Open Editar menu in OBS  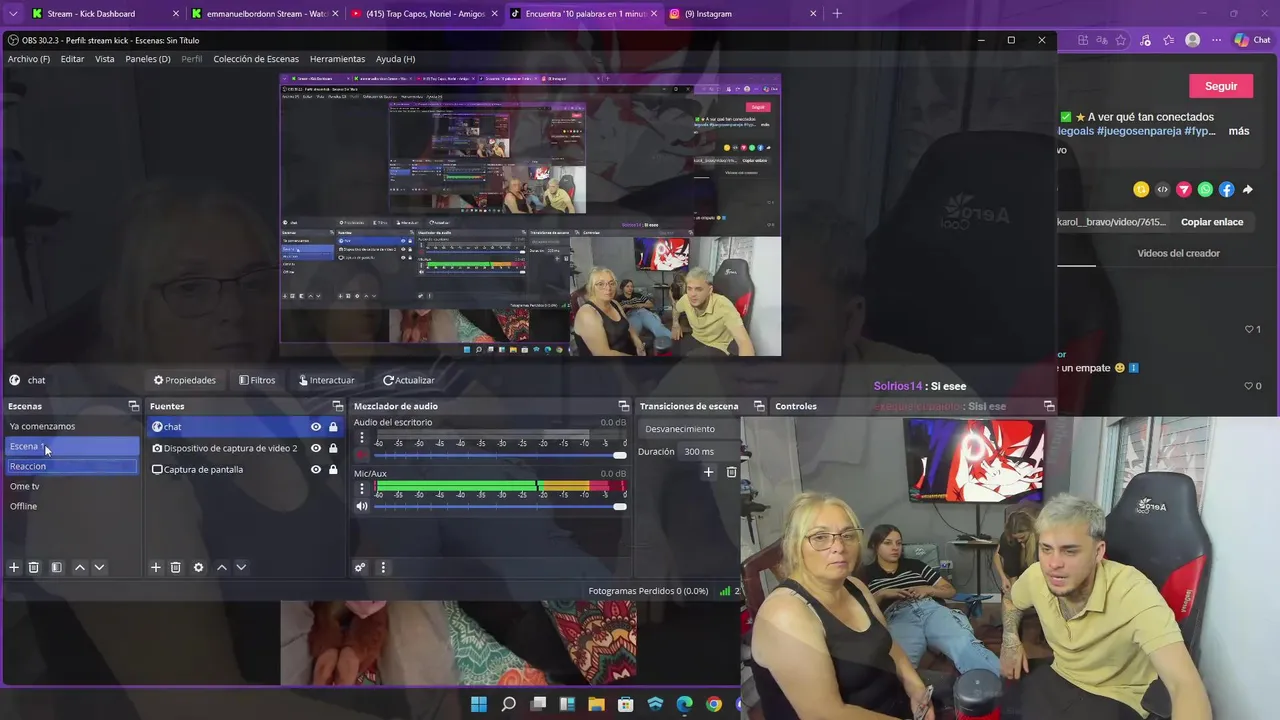click(x=72, y=59)
